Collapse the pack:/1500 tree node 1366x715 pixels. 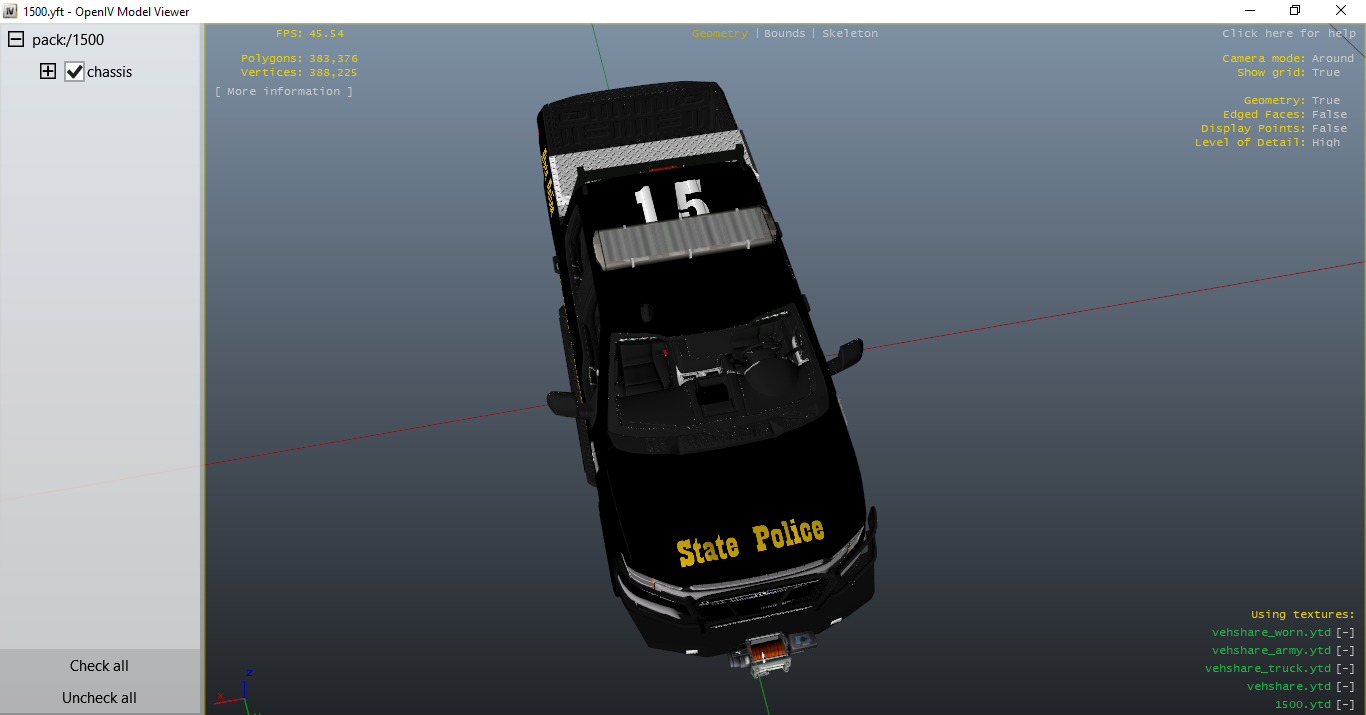click(x=16, y=40)
